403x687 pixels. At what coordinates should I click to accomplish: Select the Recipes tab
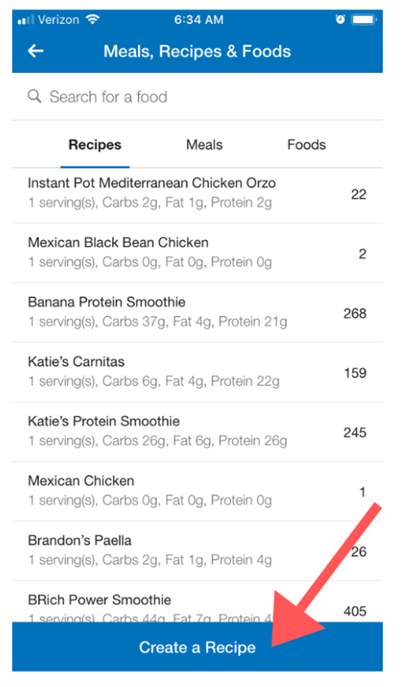[95, 145]
